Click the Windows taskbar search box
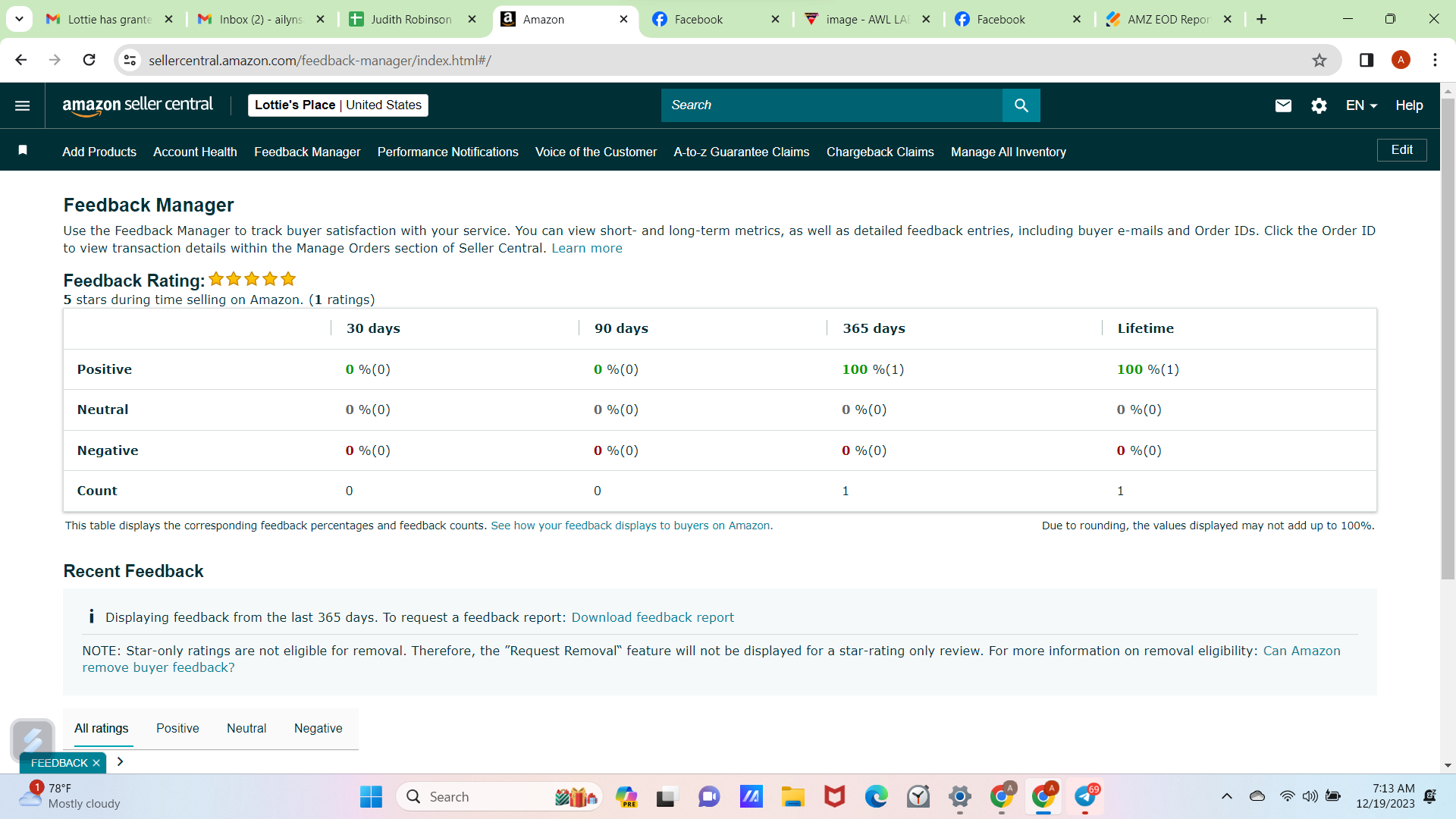The width and height of the screenshot is (1456, 819). pyautogui.click(x=499, y=797)
